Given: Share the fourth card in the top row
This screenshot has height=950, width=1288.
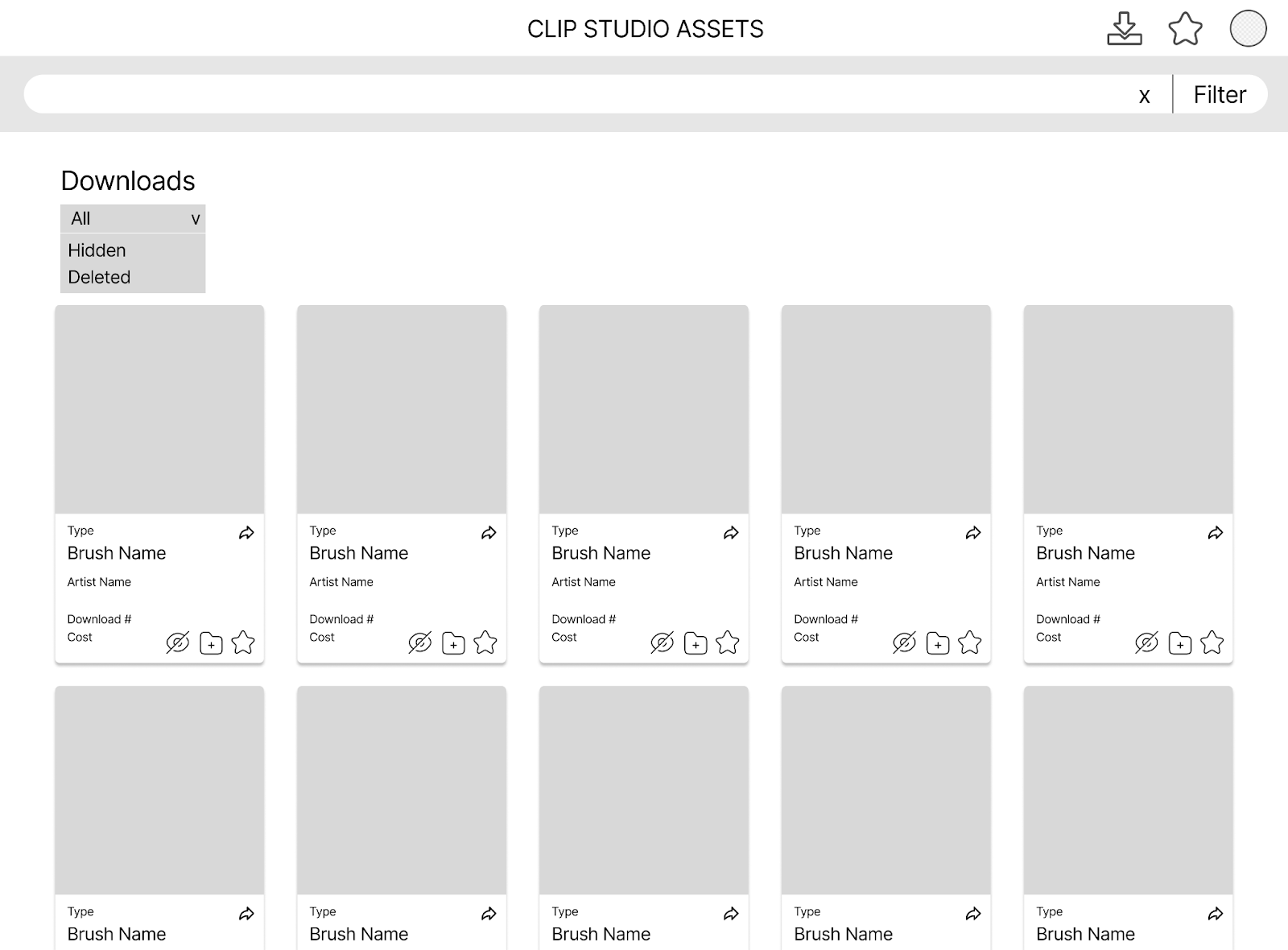Looking at the screenshot, I should pos(973,532).
